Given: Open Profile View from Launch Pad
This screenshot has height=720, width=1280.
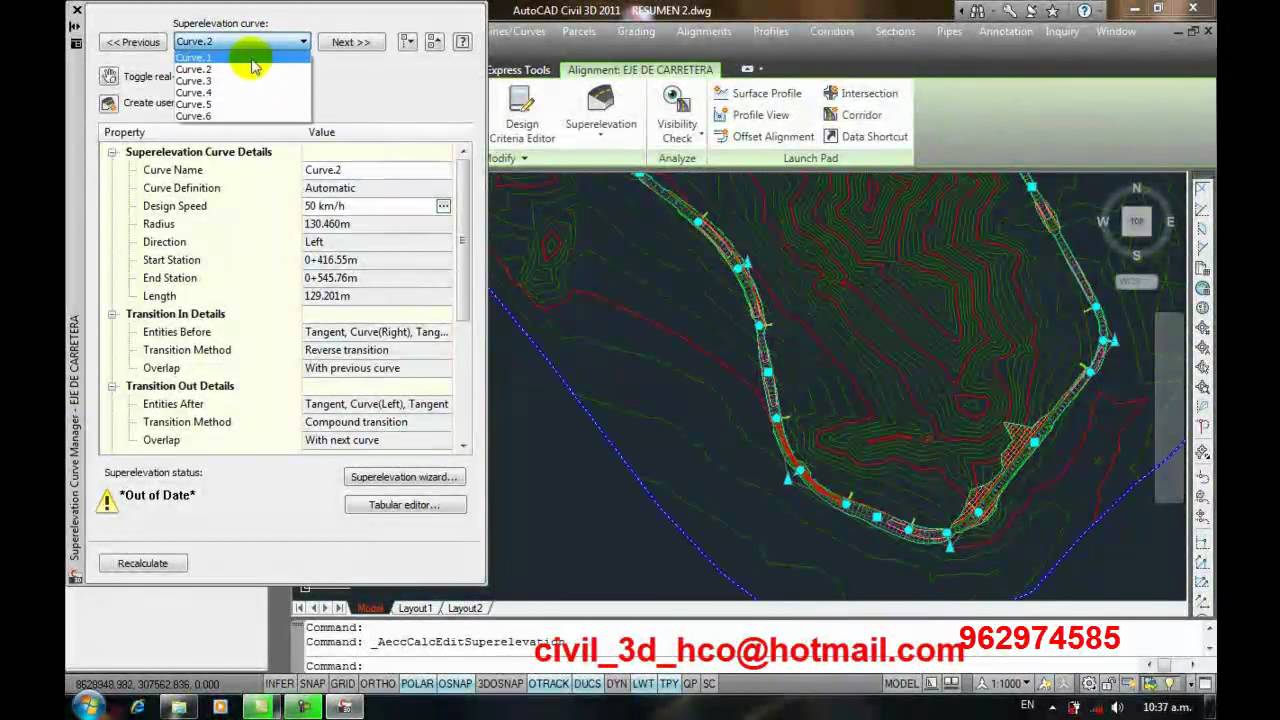Looking at the screenshot, I should [x=751, y=115].
